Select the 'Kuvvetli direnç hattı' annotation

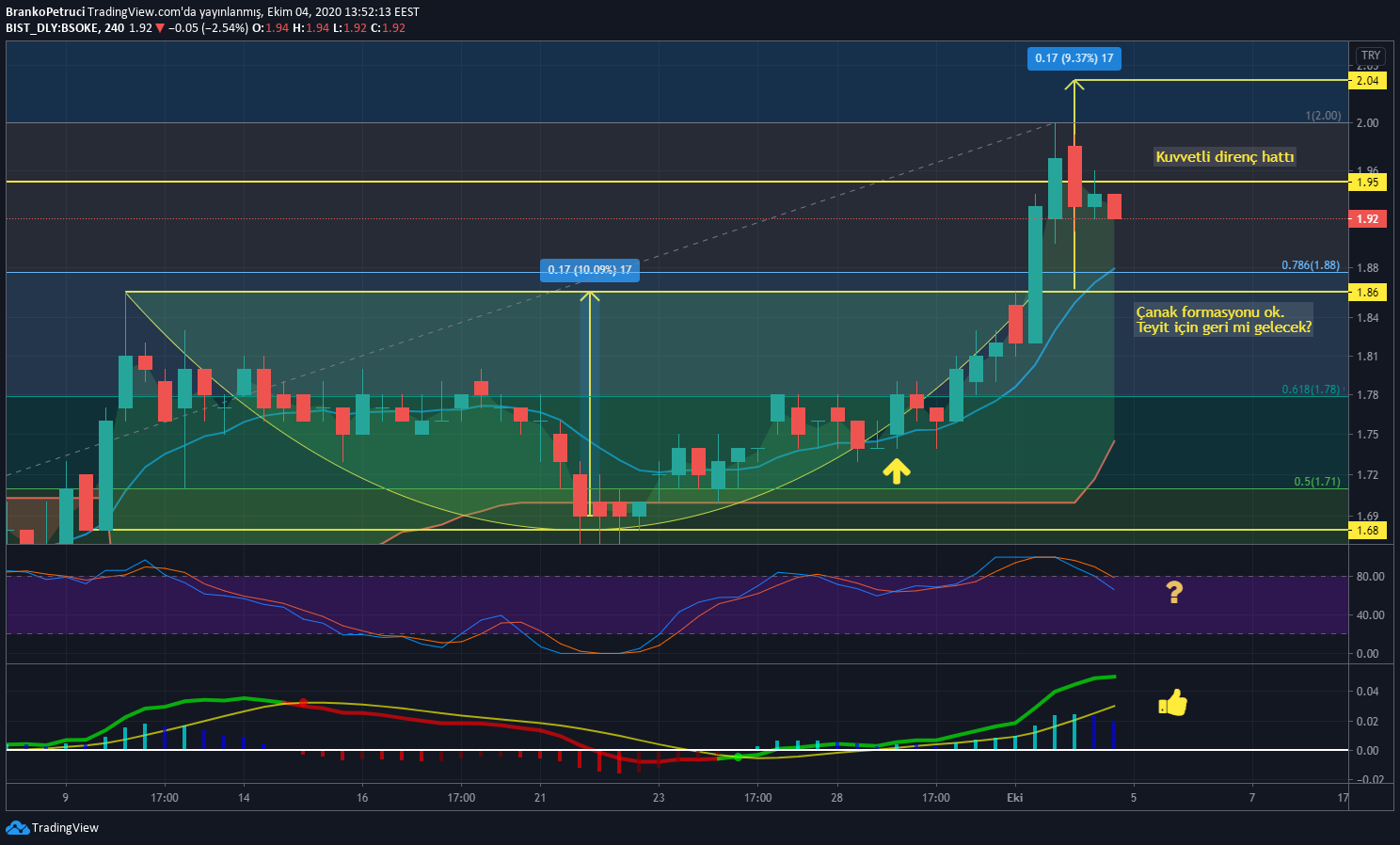pyautogui.click(x=1224, y=156)
